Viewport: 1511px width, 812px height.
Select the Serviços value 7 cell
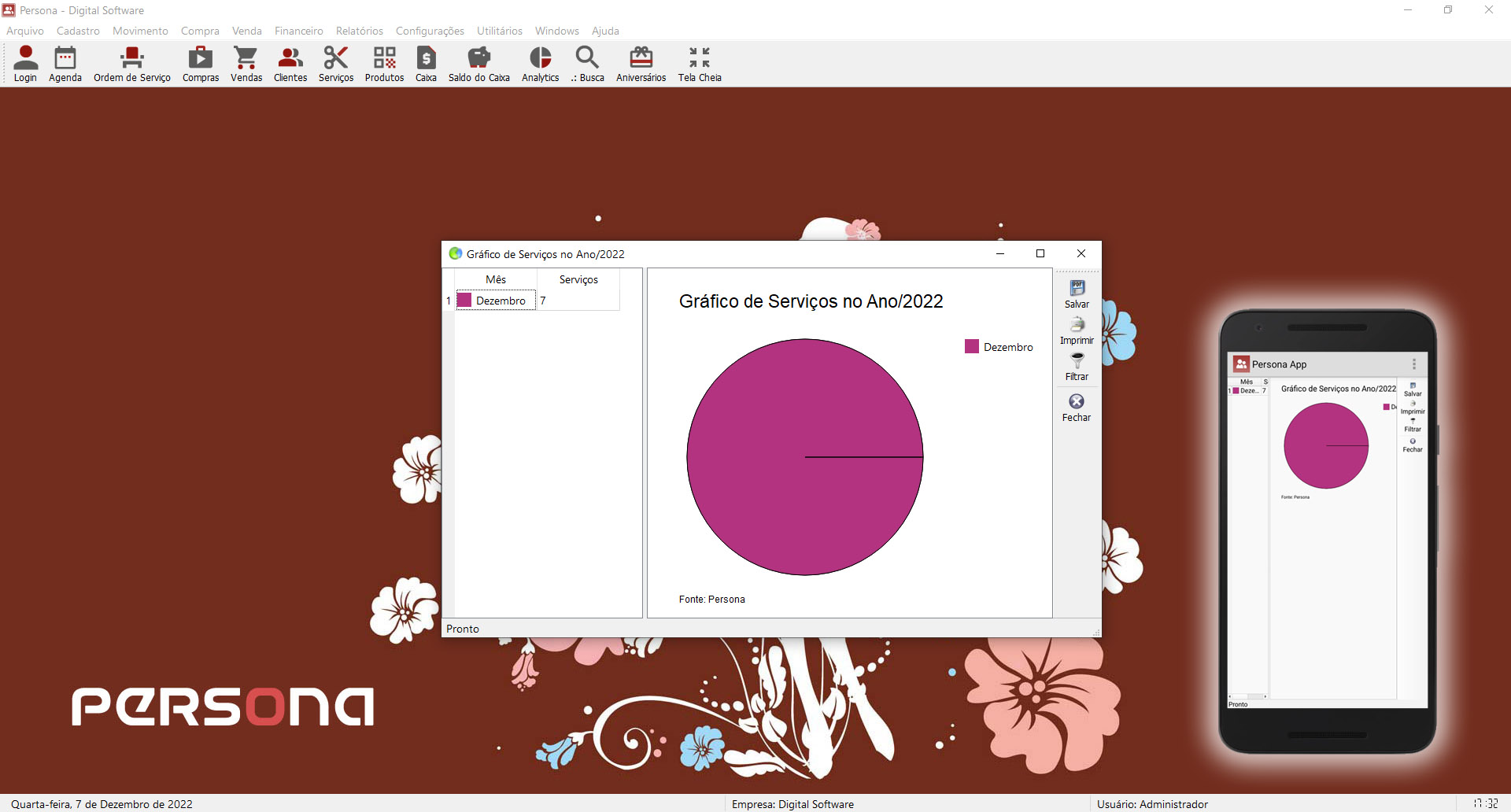[x=578, y=301]
